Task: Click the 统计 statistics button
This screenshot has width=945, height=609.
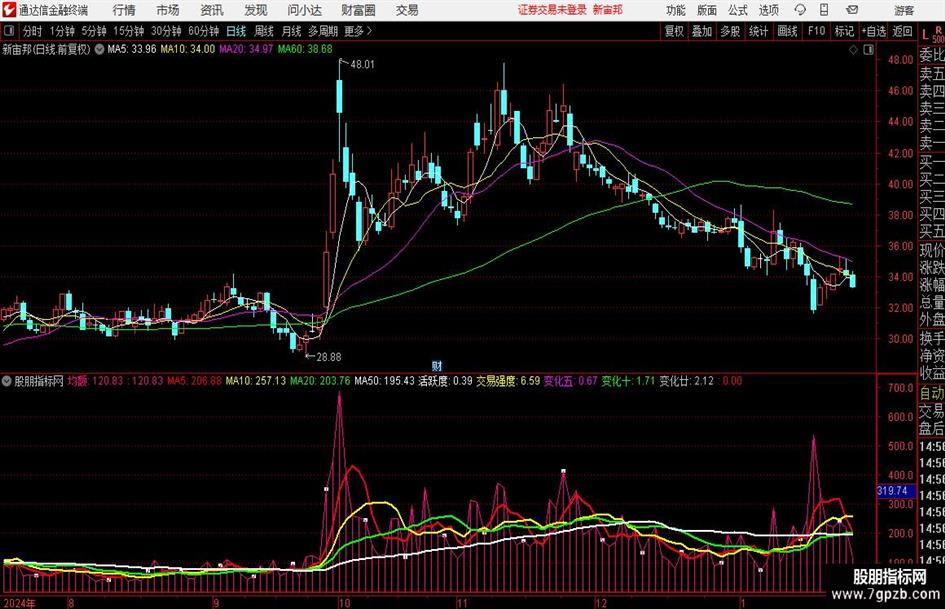Action: click(x=758, y=31)
